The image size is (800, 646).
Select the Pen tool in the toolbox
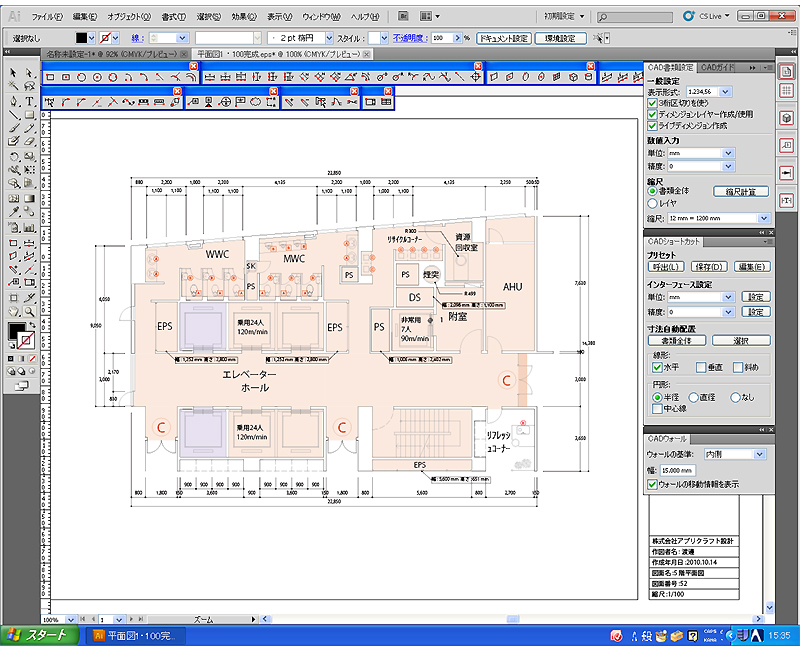(x=14, y=101)
